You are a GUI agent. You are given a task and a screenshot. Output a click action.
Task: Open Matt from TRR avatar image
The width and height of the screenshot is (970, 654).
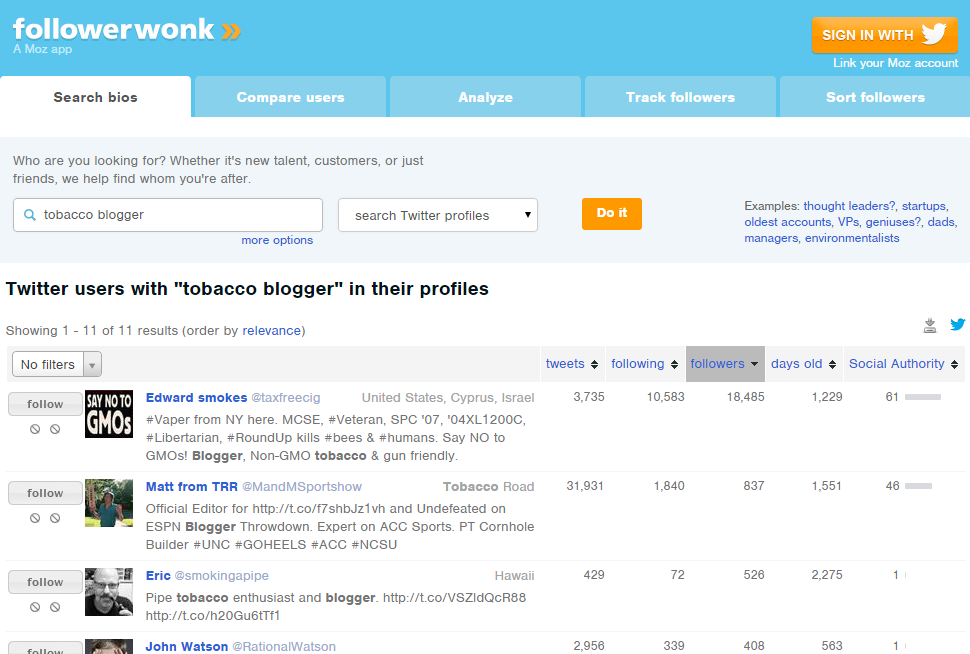pos(109,503)
